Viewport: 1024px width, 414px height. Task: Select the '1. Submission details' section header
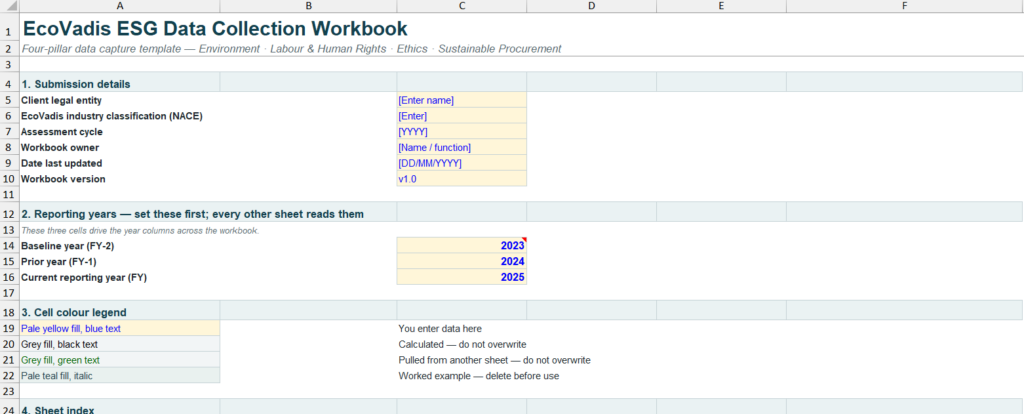(76, 84)
